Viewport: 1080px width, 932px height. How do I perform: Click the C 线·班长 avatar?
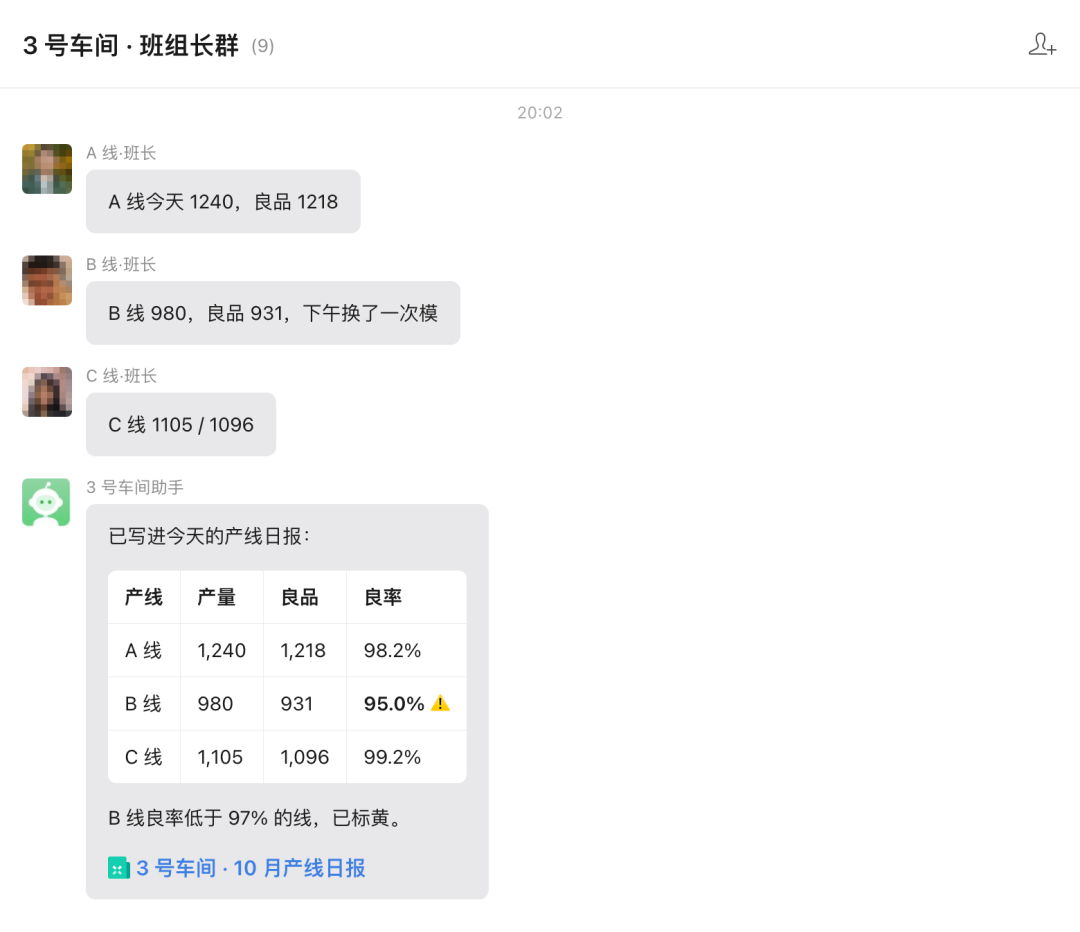[47, 392]
